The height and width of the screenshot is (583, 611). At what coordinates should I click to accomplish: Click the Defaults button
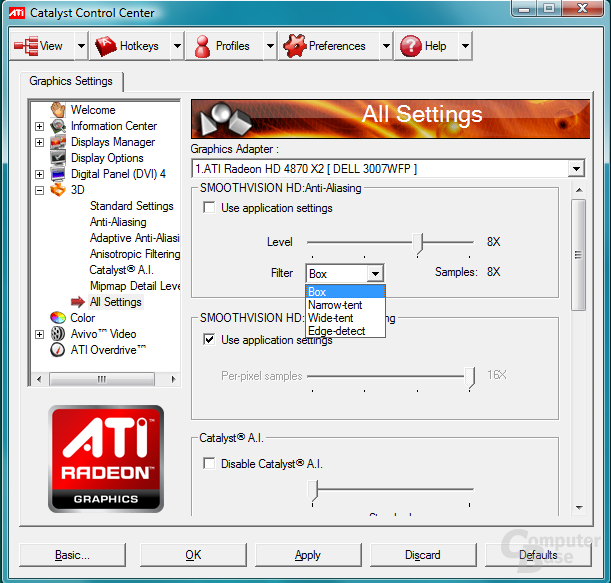(538, 555)
